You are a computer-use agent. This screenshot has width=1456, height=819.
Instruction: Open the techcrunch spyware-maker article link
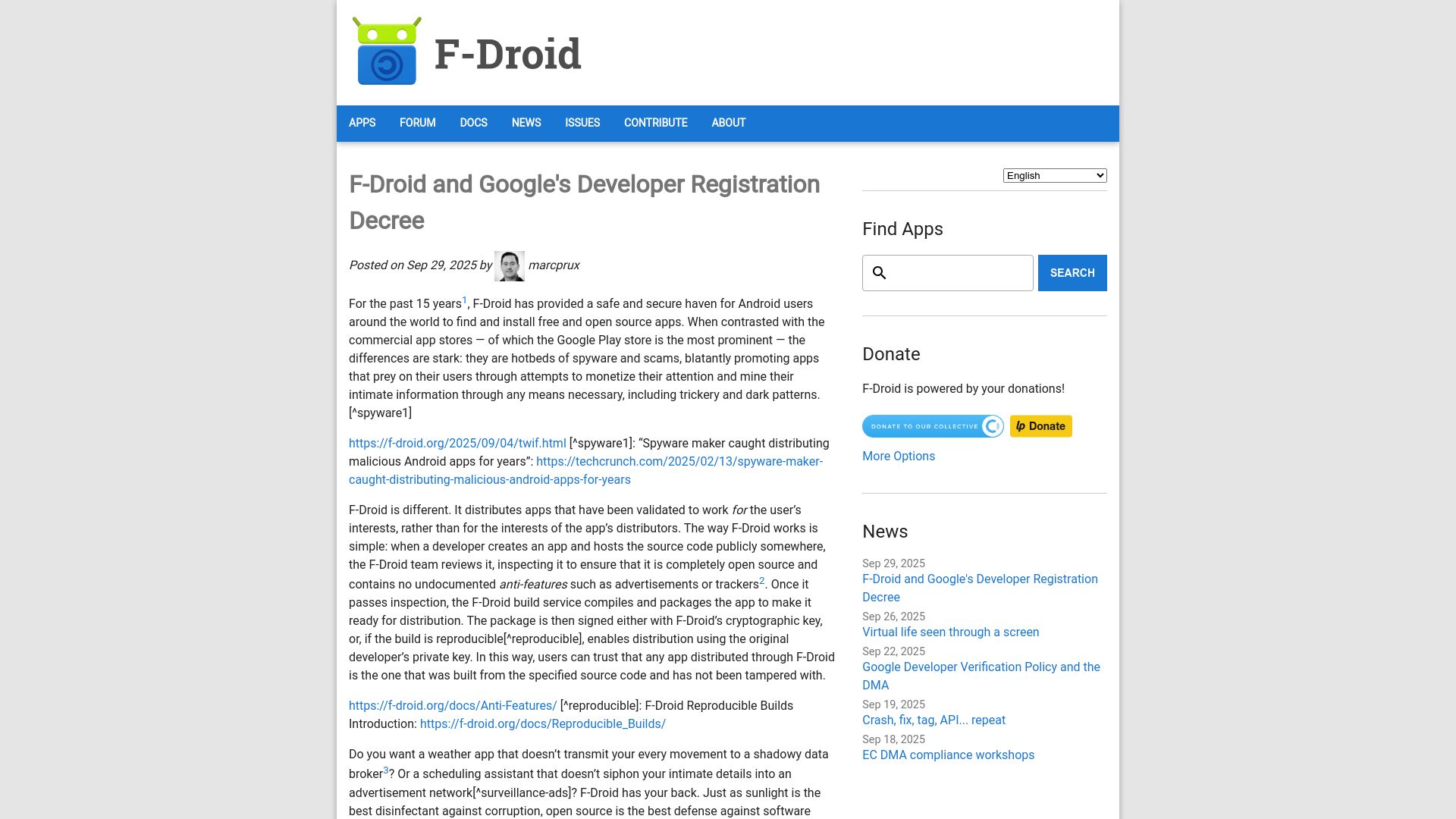pos(585,471)
